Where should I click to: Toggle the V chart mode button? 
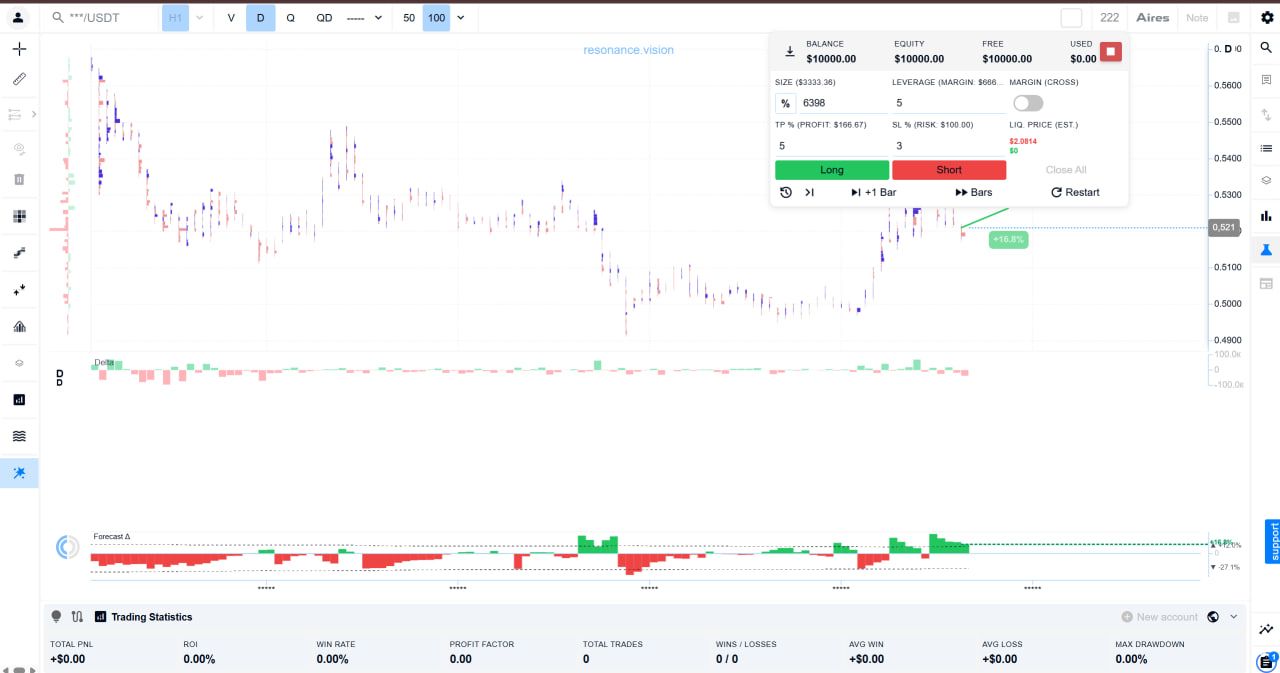(x=231, y=18)
